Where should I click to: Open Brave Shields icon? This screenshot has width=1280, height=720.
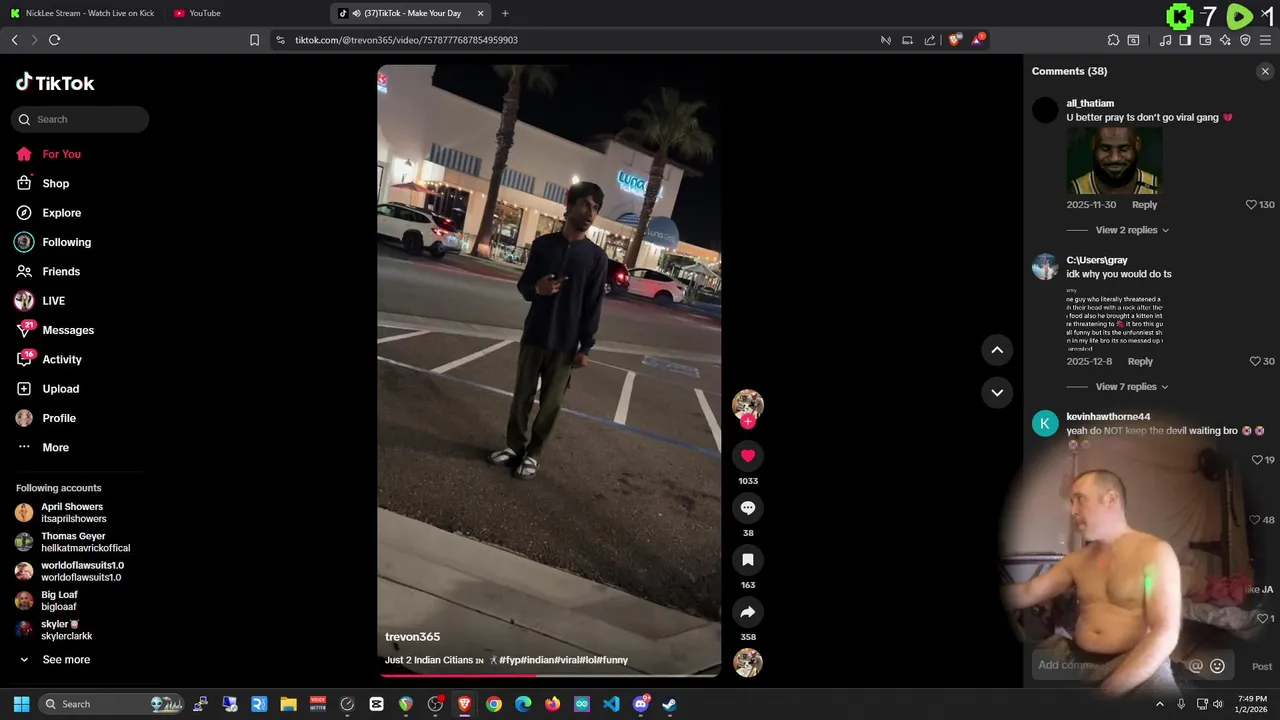coord(954,40)
